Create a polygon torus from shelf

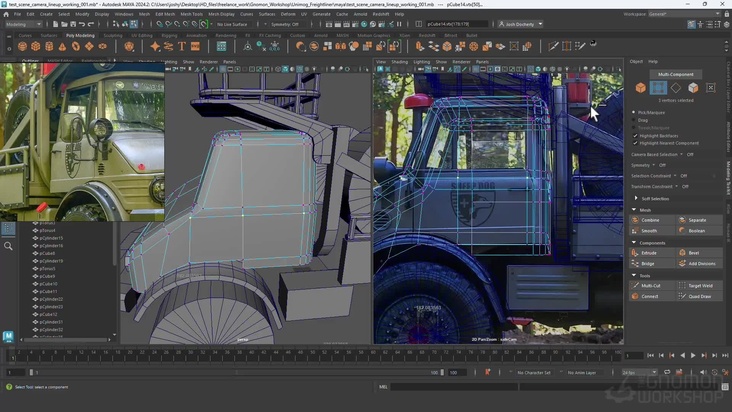pyautogui.click(x=76, y=46)
